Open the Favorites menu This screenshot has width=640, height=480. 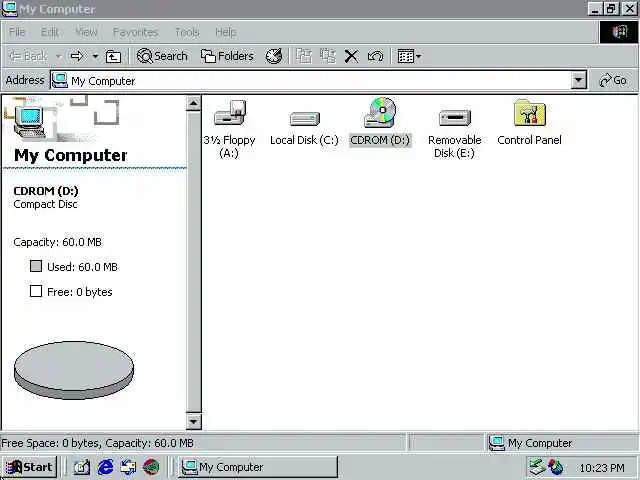click(135, 32)
